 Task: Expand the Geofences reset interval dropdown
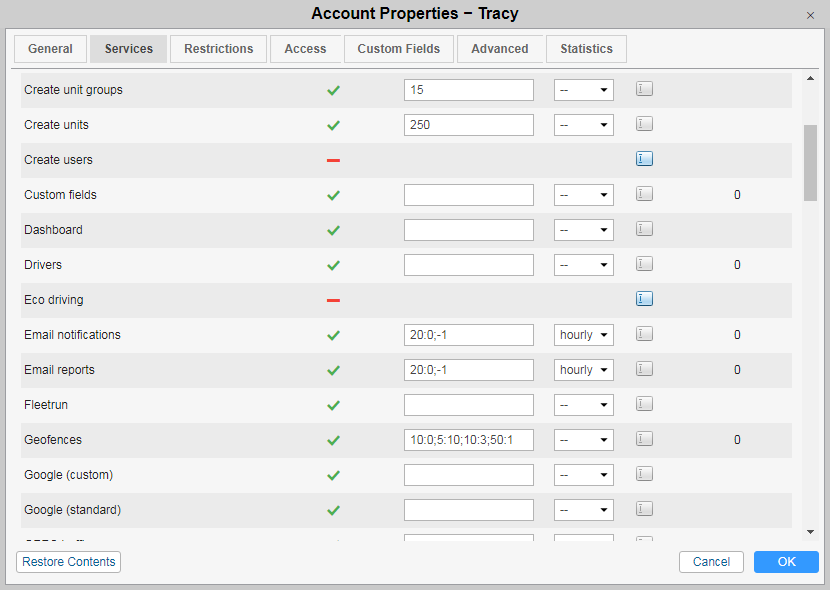click(x=584, y=440)
